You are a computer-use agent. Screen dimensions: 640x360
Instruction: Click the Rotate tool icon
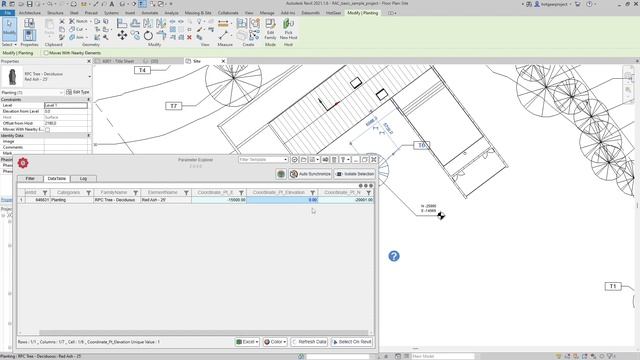(148, 36)
